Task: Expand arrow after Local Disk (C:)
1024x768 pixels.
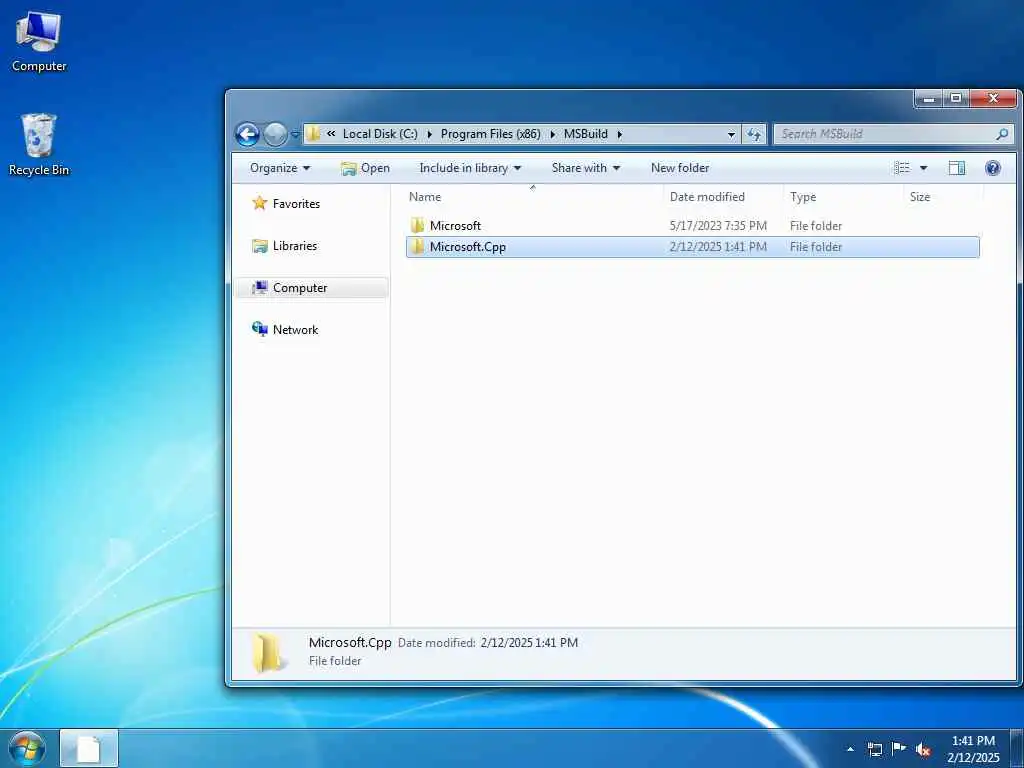Action: coord(429,134)
